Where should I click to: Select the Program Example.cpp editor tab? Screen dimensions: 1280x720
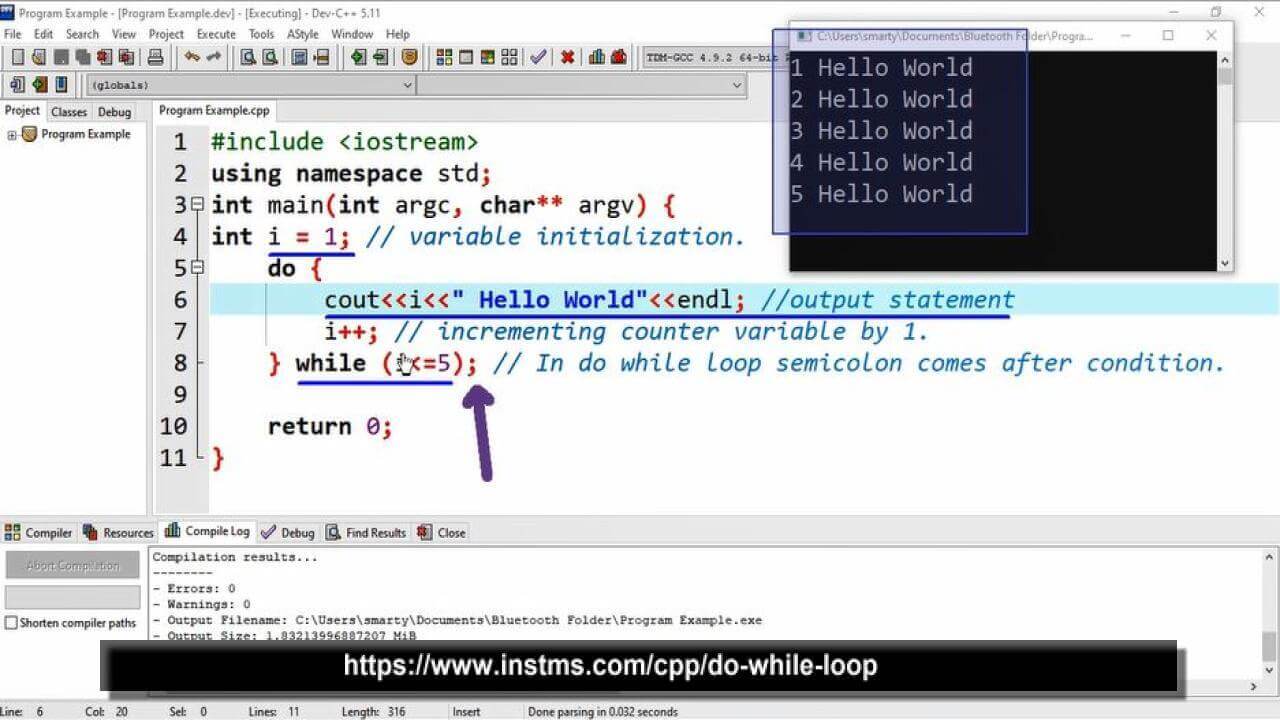(214, 111)
